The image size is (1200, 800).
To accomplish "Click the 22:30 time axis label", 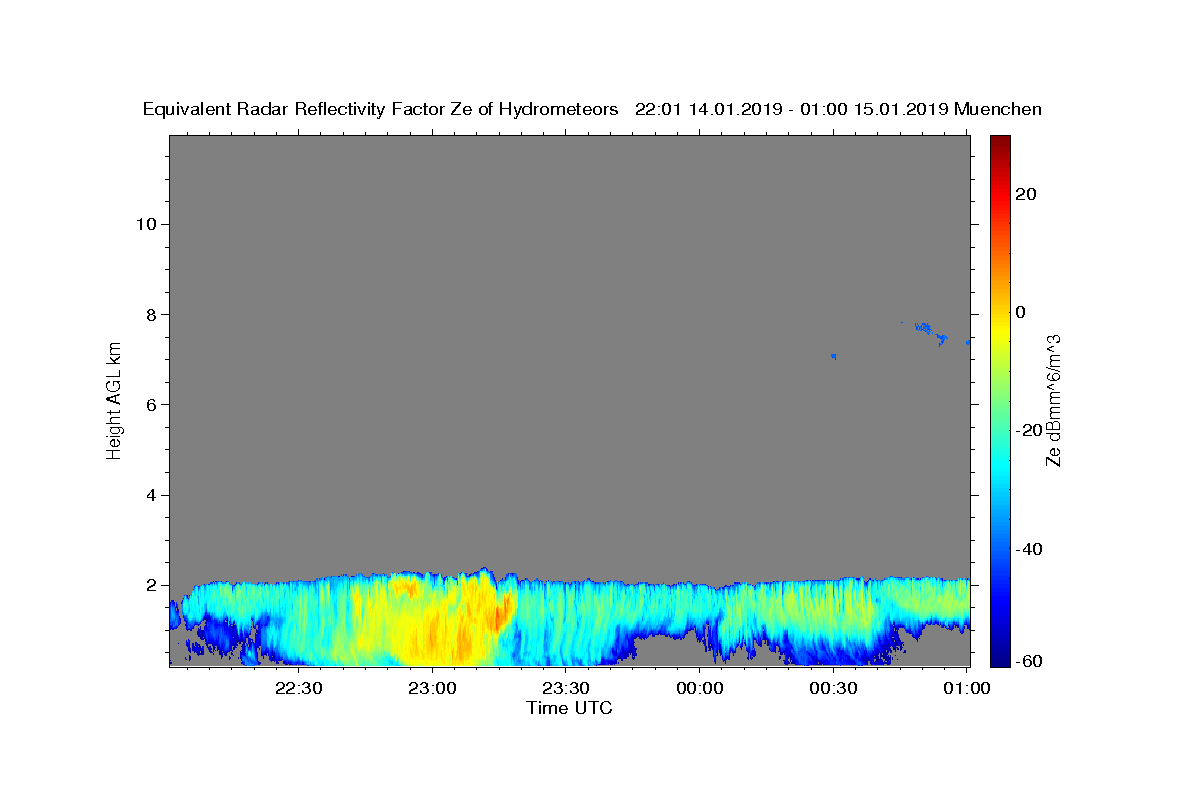I will point(298,688).
